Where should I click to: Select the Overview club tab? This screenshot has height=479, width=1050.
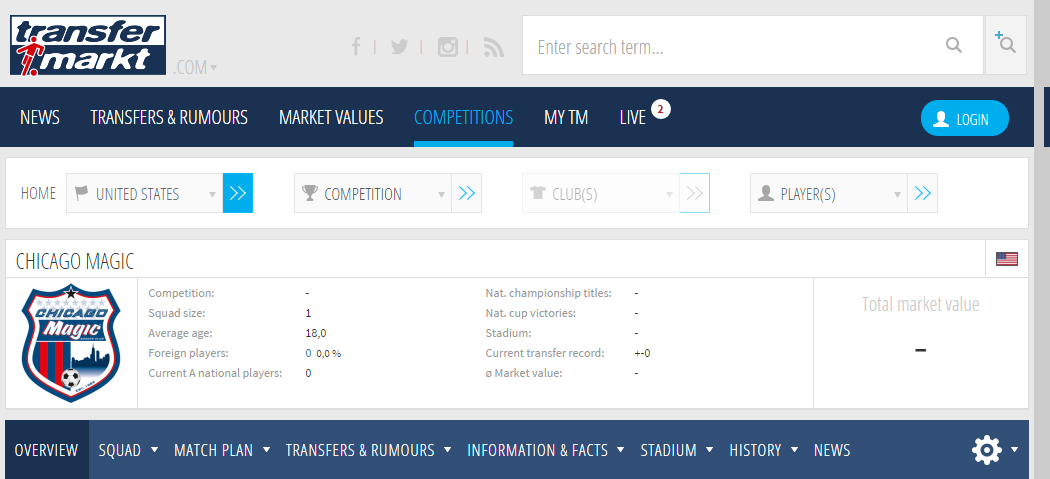click(46, 450)
